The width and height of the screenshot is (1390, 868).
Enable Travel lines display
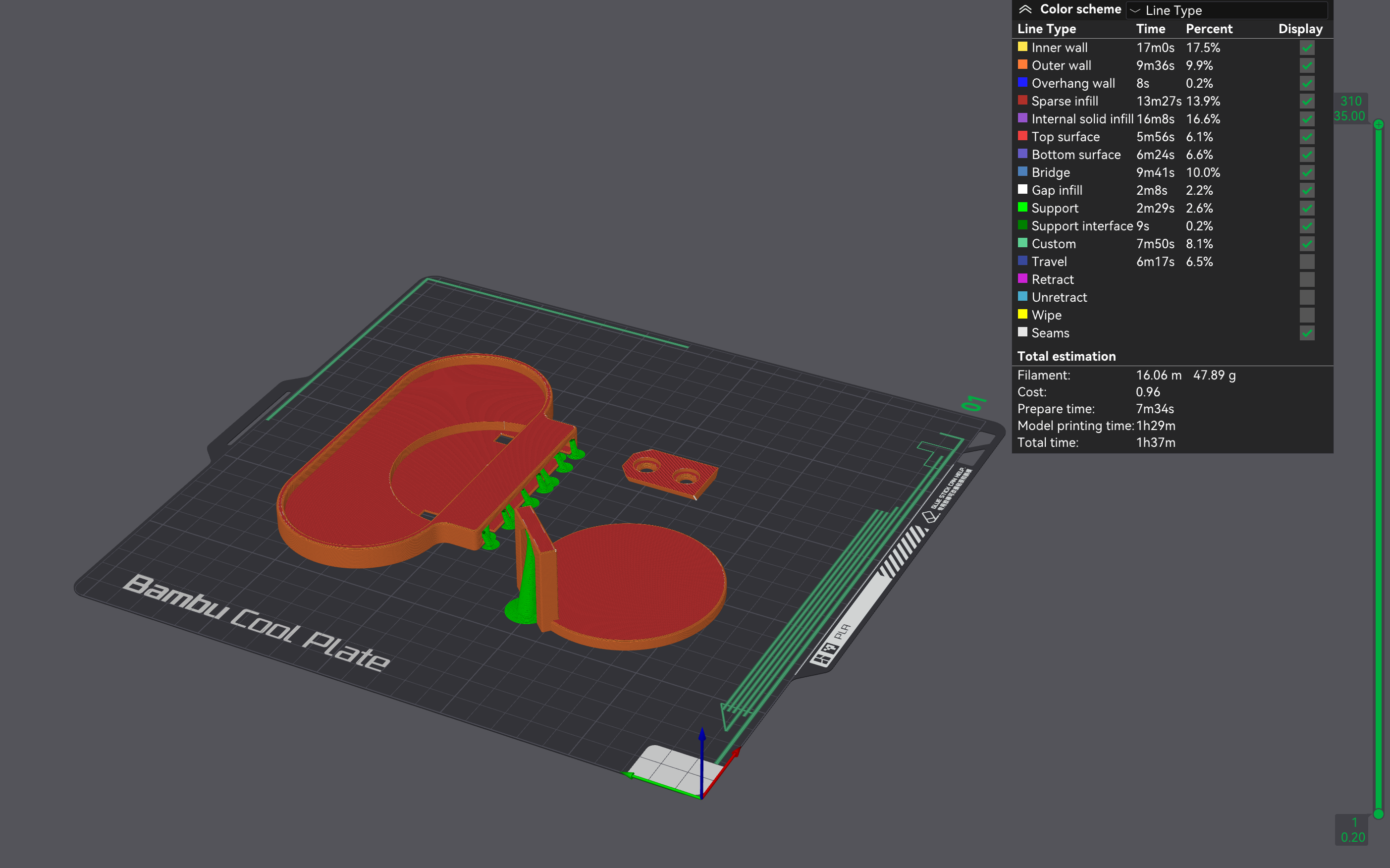[1307, 262]
